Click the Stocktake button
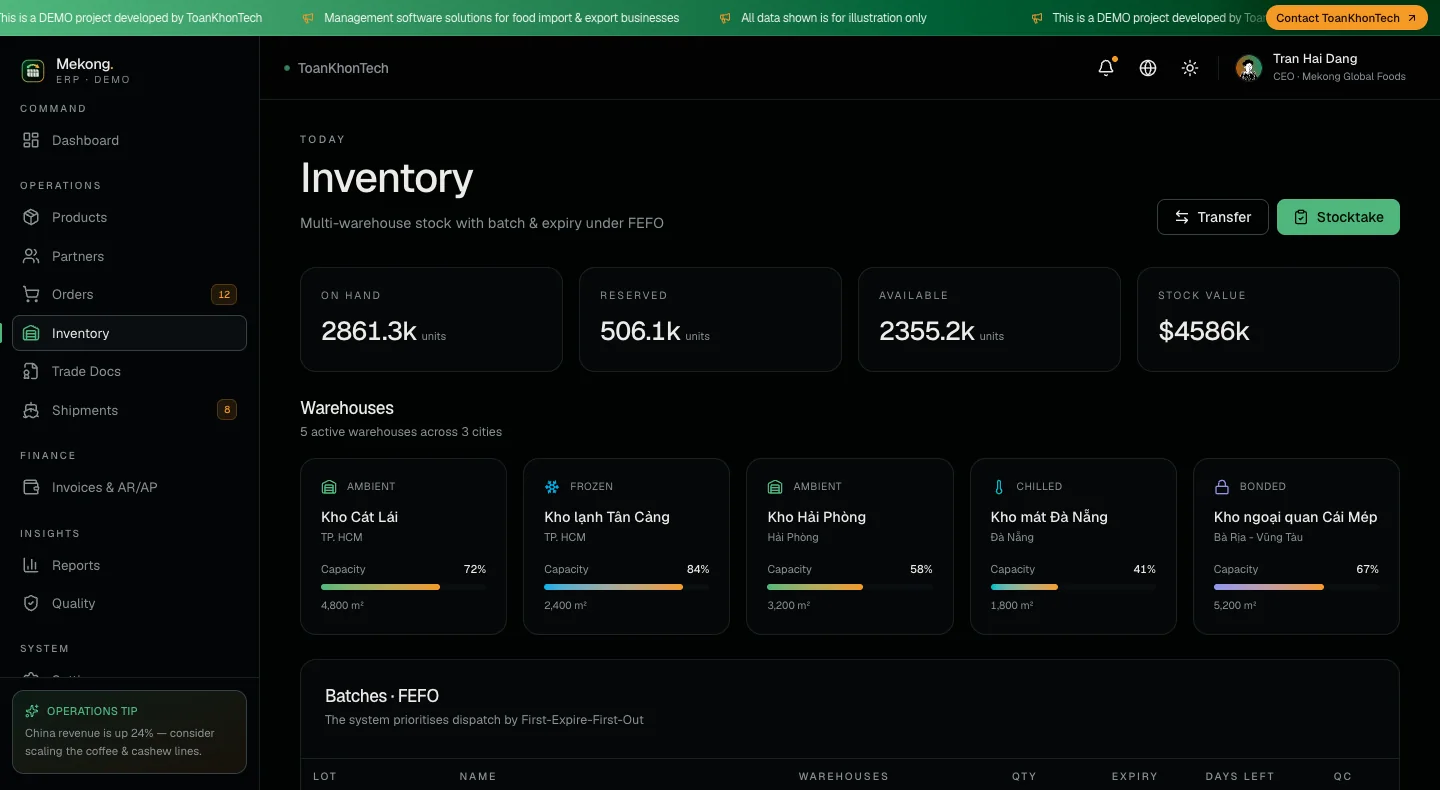Screen dimensions: 1440x790 point(1338,217)
